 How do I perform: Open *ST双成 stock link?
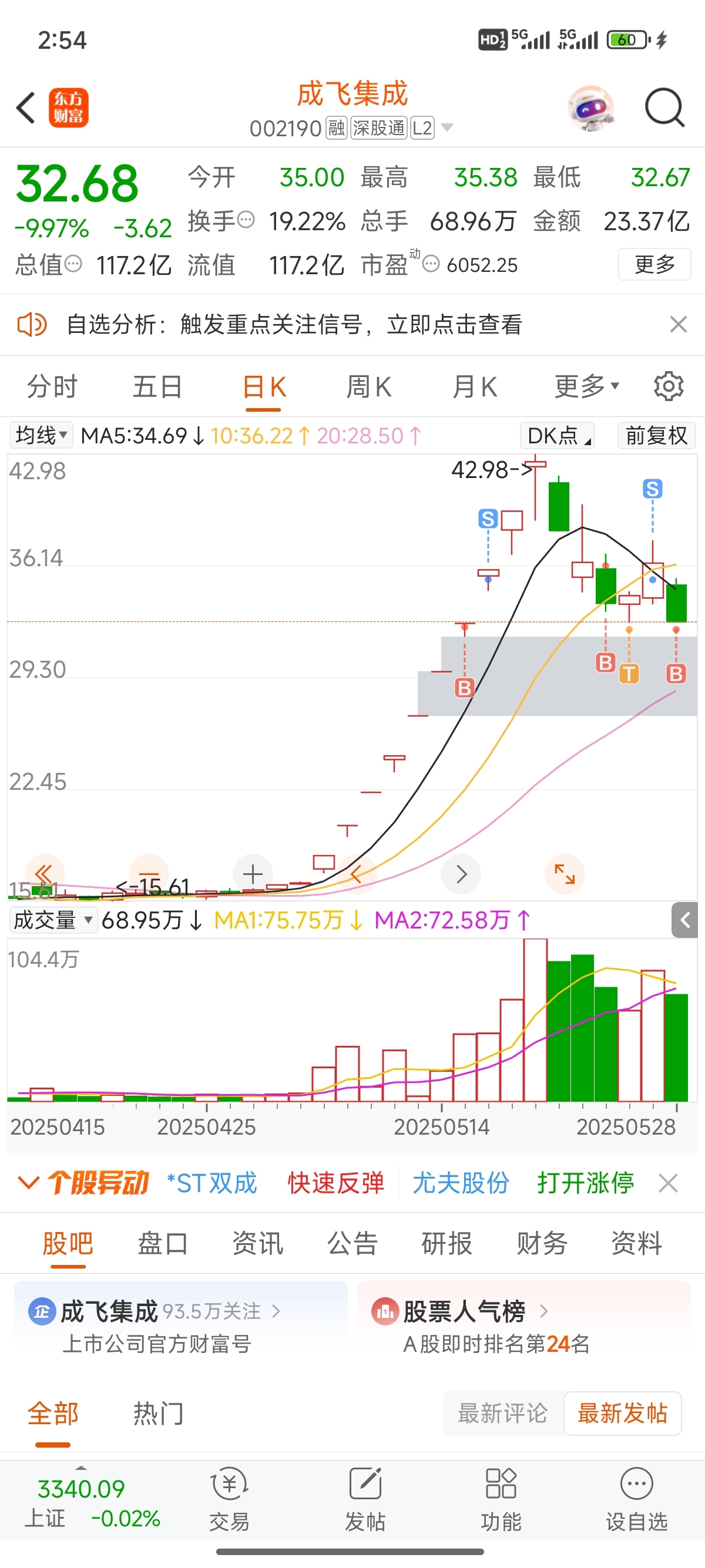(212, 1183)
